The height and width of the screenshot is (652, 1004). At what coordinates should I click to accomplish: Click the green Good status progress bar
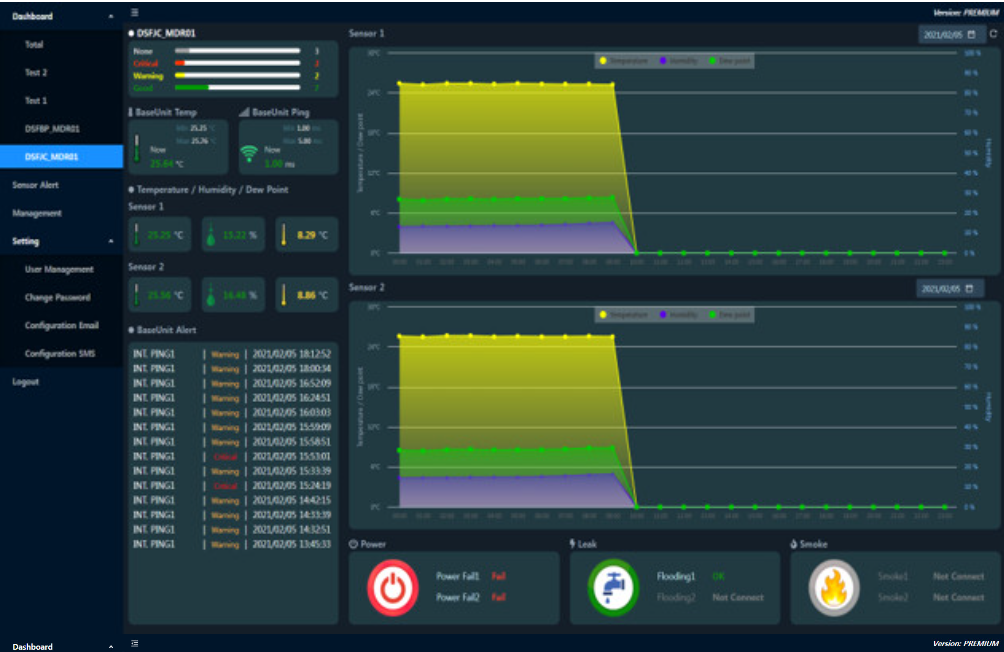click(236, 88)
